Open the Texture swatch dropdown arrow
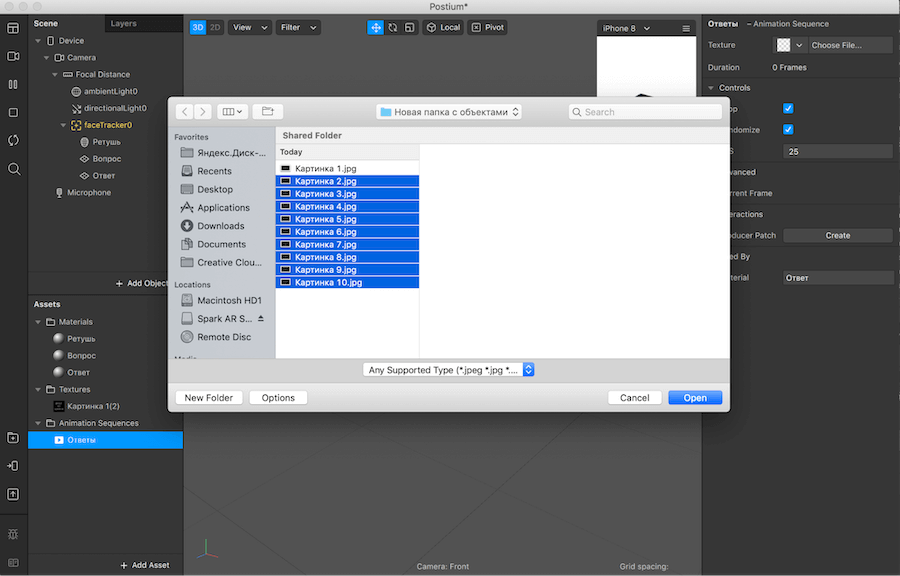Screen dimensions: 900x576 coord(799,45)
